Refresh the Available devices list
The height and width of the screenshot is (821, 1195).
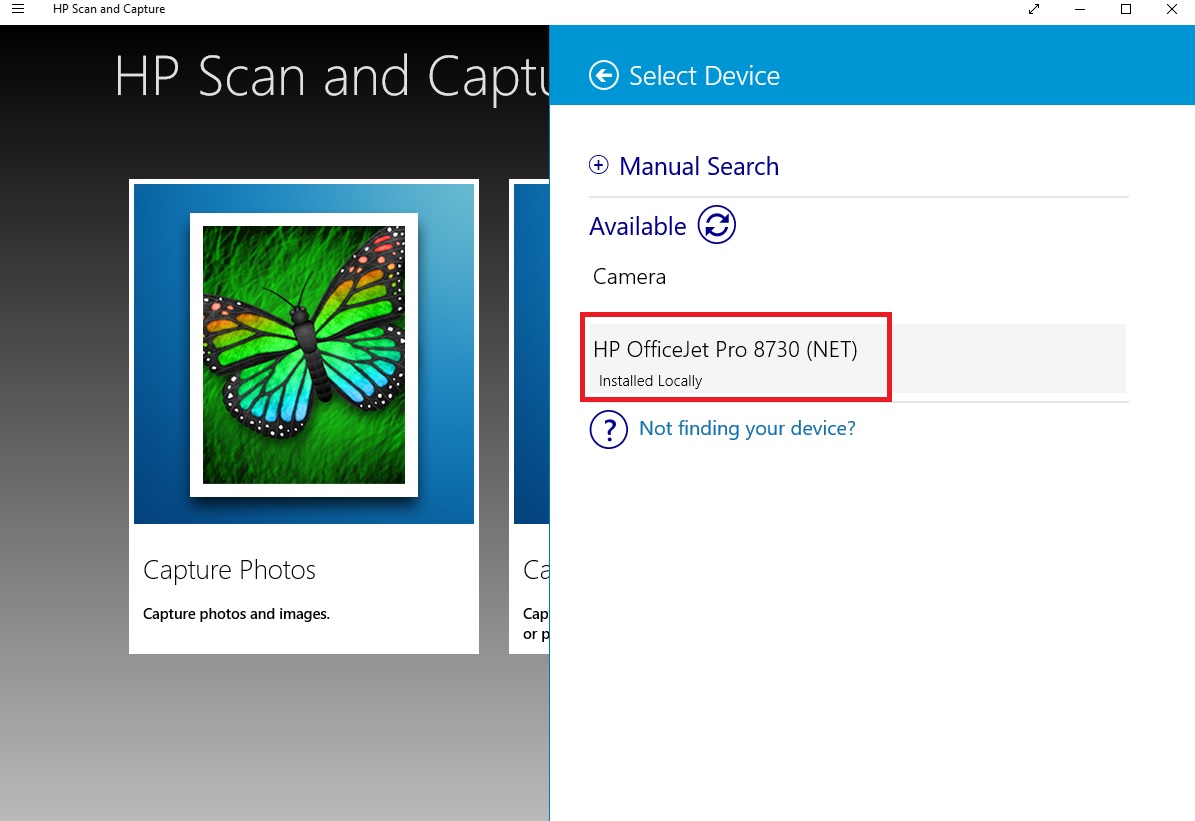pyautogui.click(x=716, y=225)
